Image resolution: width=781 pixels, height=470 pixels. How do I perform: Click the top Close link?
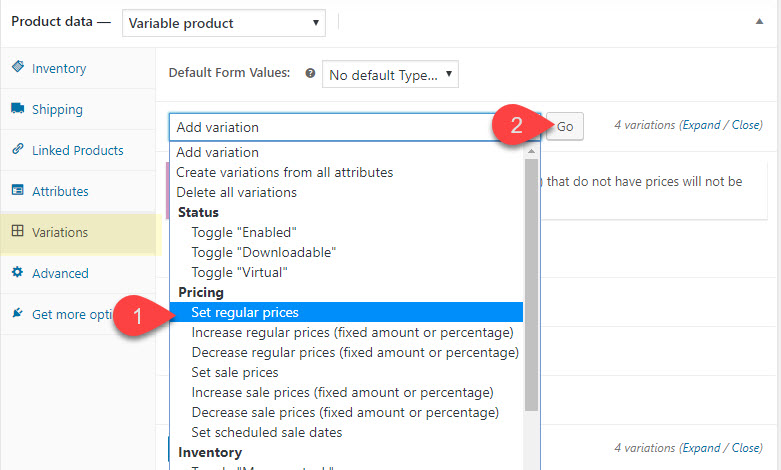(746, 125)
